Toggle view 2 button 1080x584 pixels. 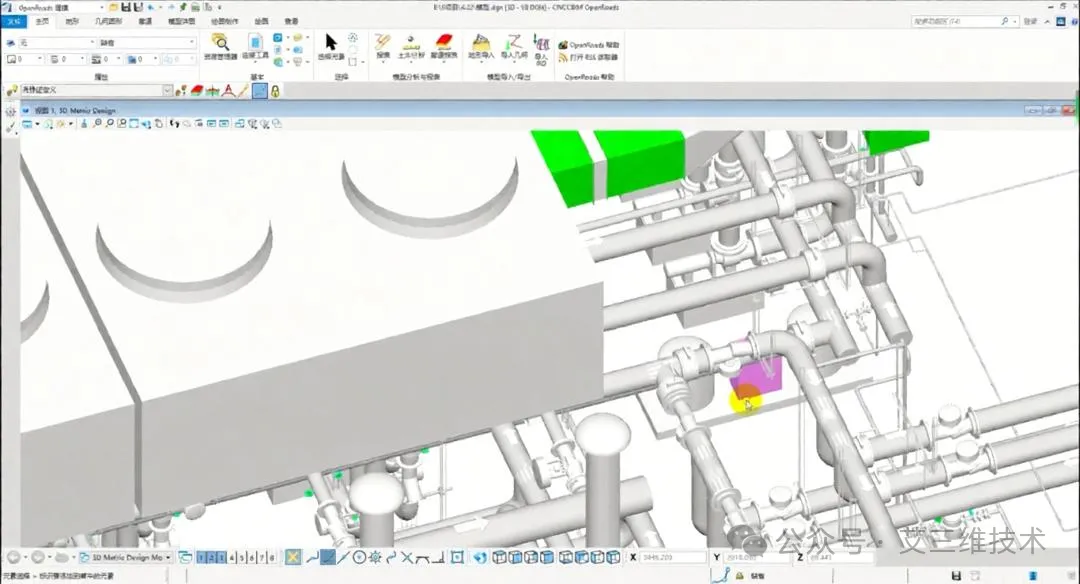211,557
